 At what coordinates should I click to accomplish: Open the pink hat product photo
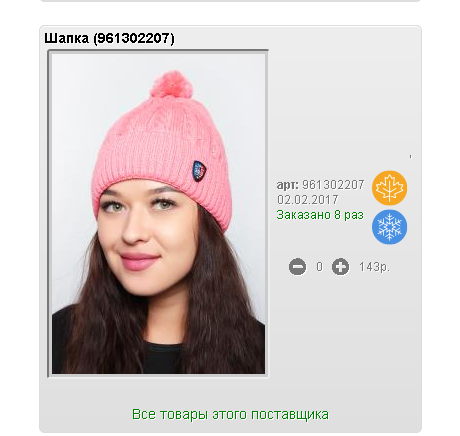(158, 214)
